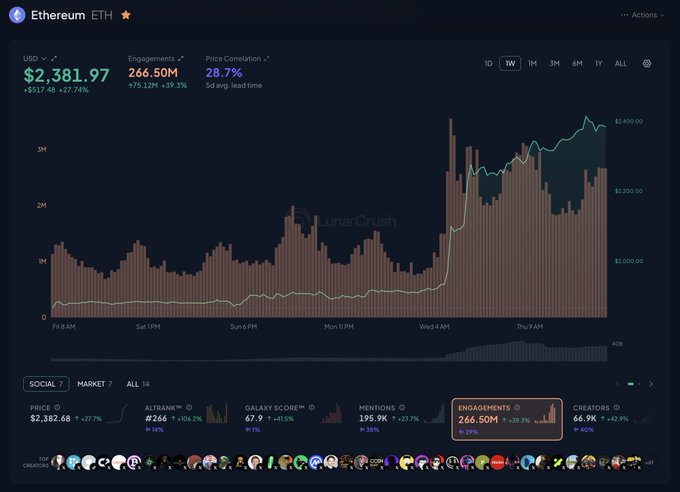Click the 28.7% price correlation value

224,72
